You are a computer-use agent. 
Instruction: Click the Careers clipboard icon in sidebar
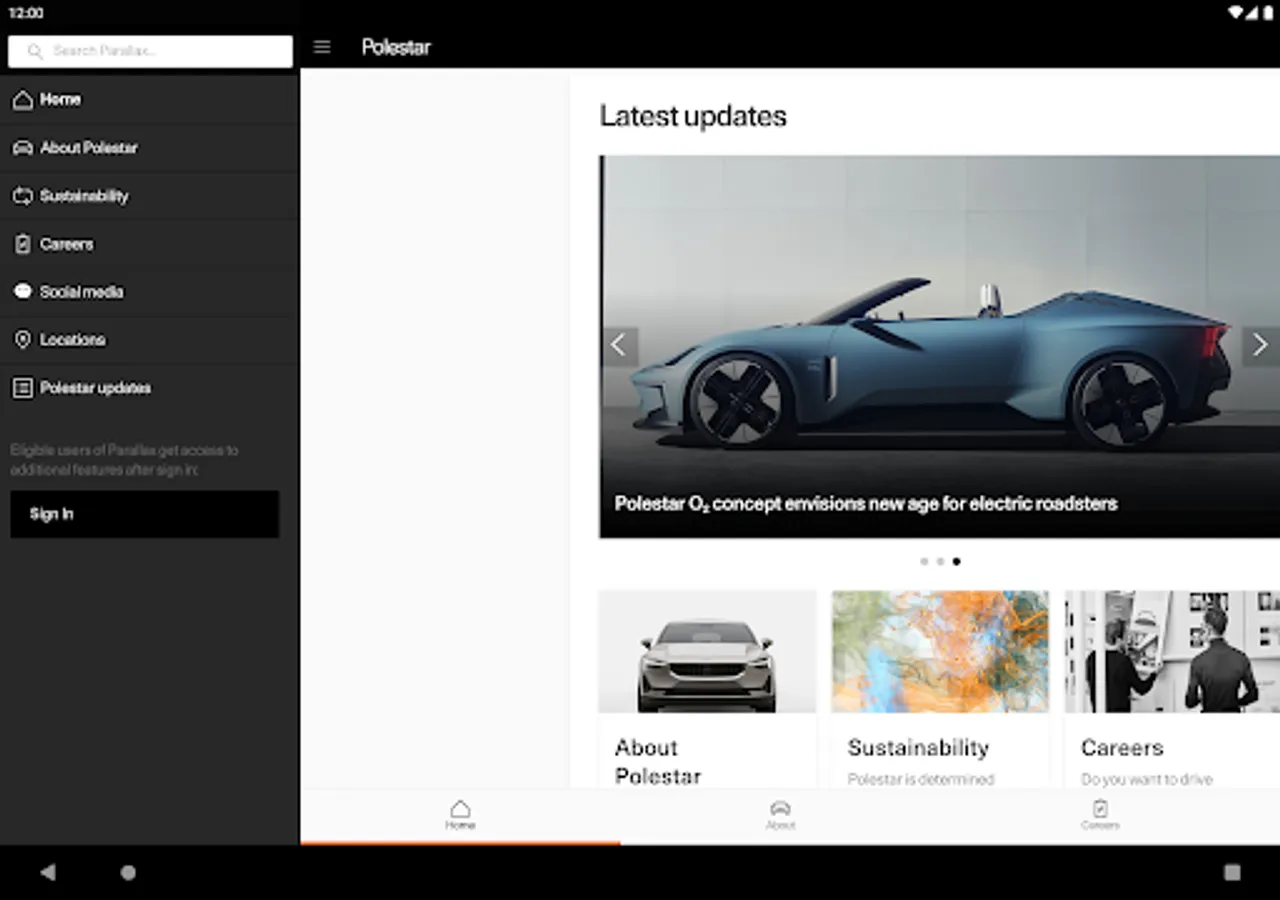click(x=22, y=244)
